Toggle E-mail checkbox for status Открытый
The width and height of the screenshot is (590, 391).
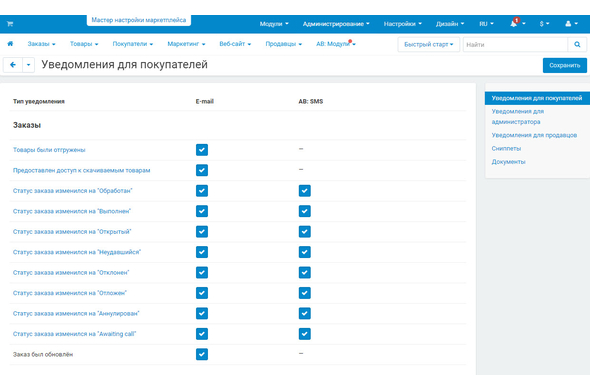202,231
